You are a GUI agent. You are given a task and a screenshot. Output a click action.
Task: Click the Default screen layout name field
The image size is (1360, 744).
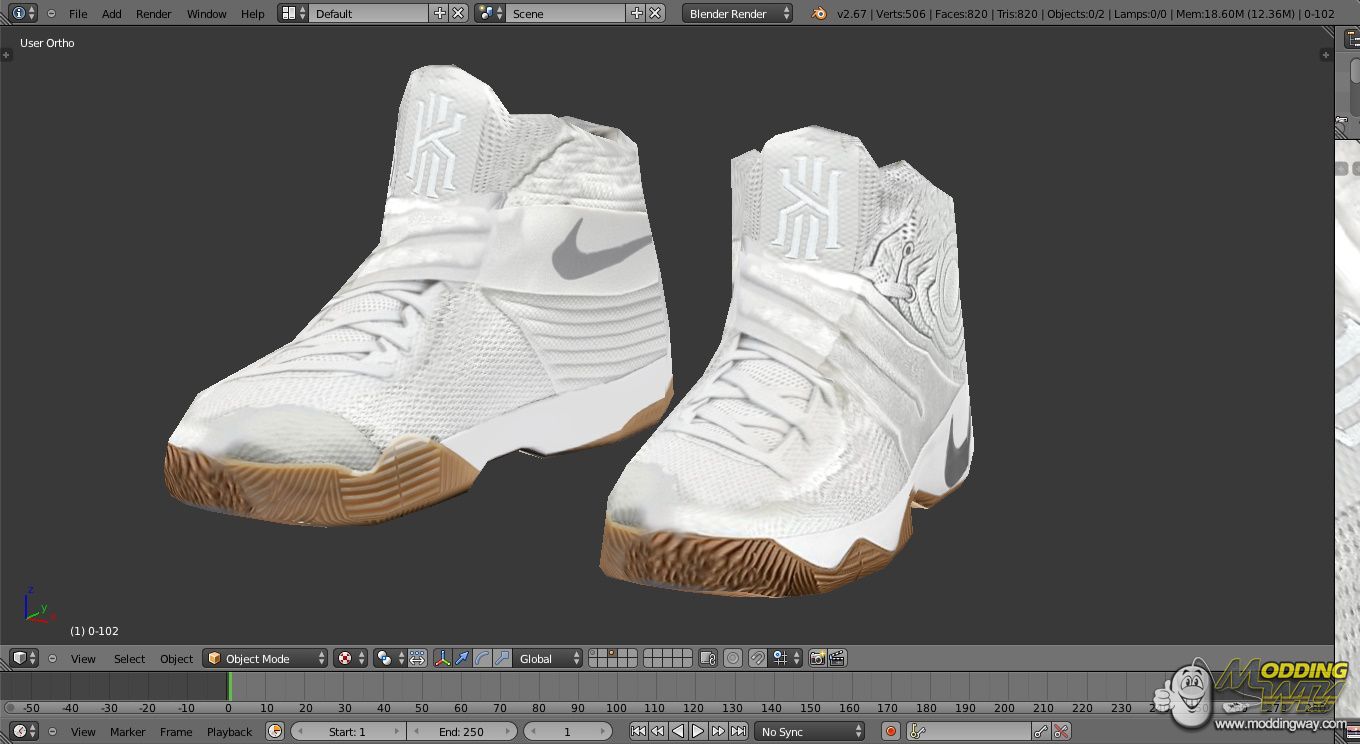366,13
